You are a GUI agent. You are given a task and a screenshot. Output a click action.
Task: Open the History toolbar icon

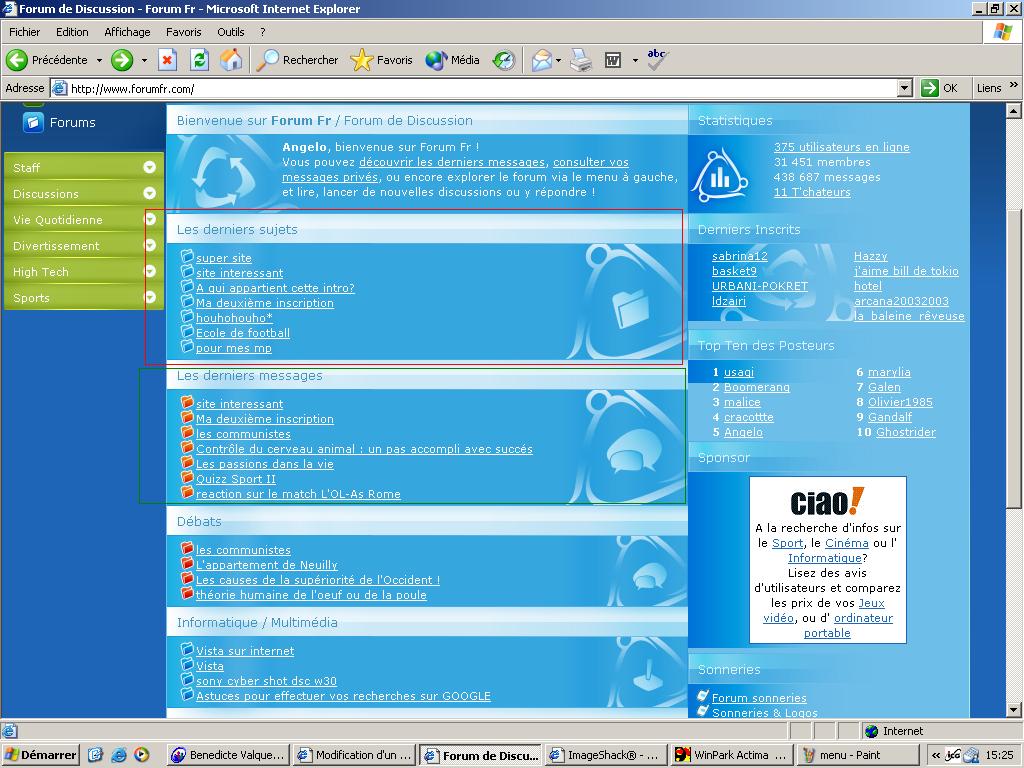(504, 60)
